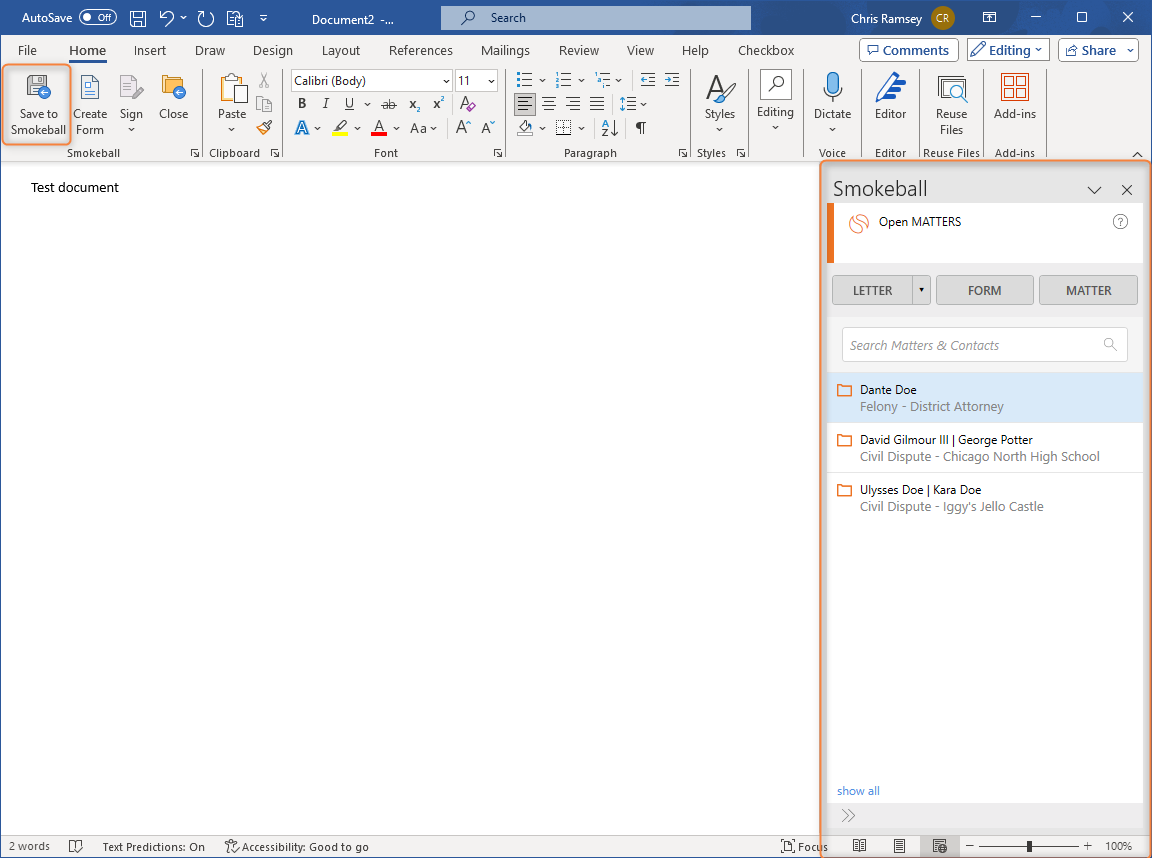This screenshot has width=1152, height=858.
Task: Shrink font size icon
Action: 488,128
